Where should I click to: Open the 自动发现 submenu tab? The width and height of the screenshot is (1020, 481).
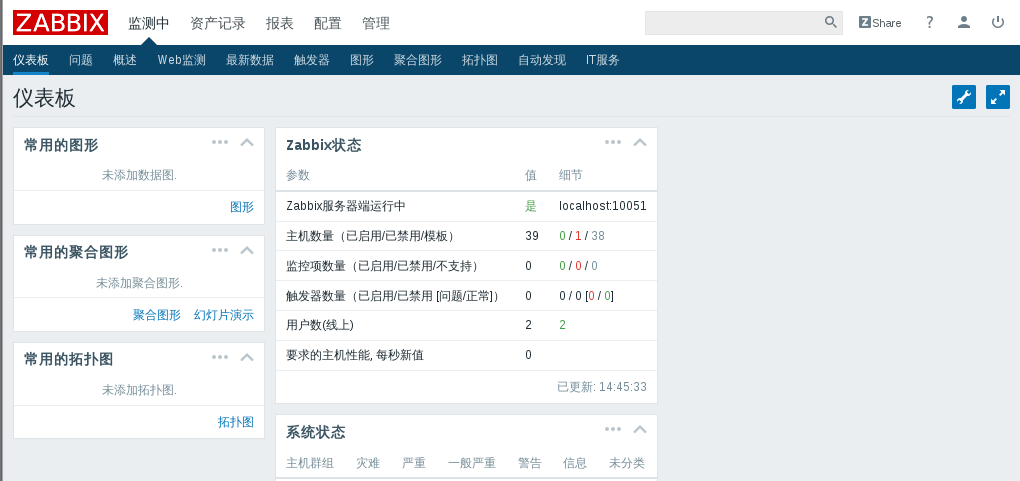[542, 60]
